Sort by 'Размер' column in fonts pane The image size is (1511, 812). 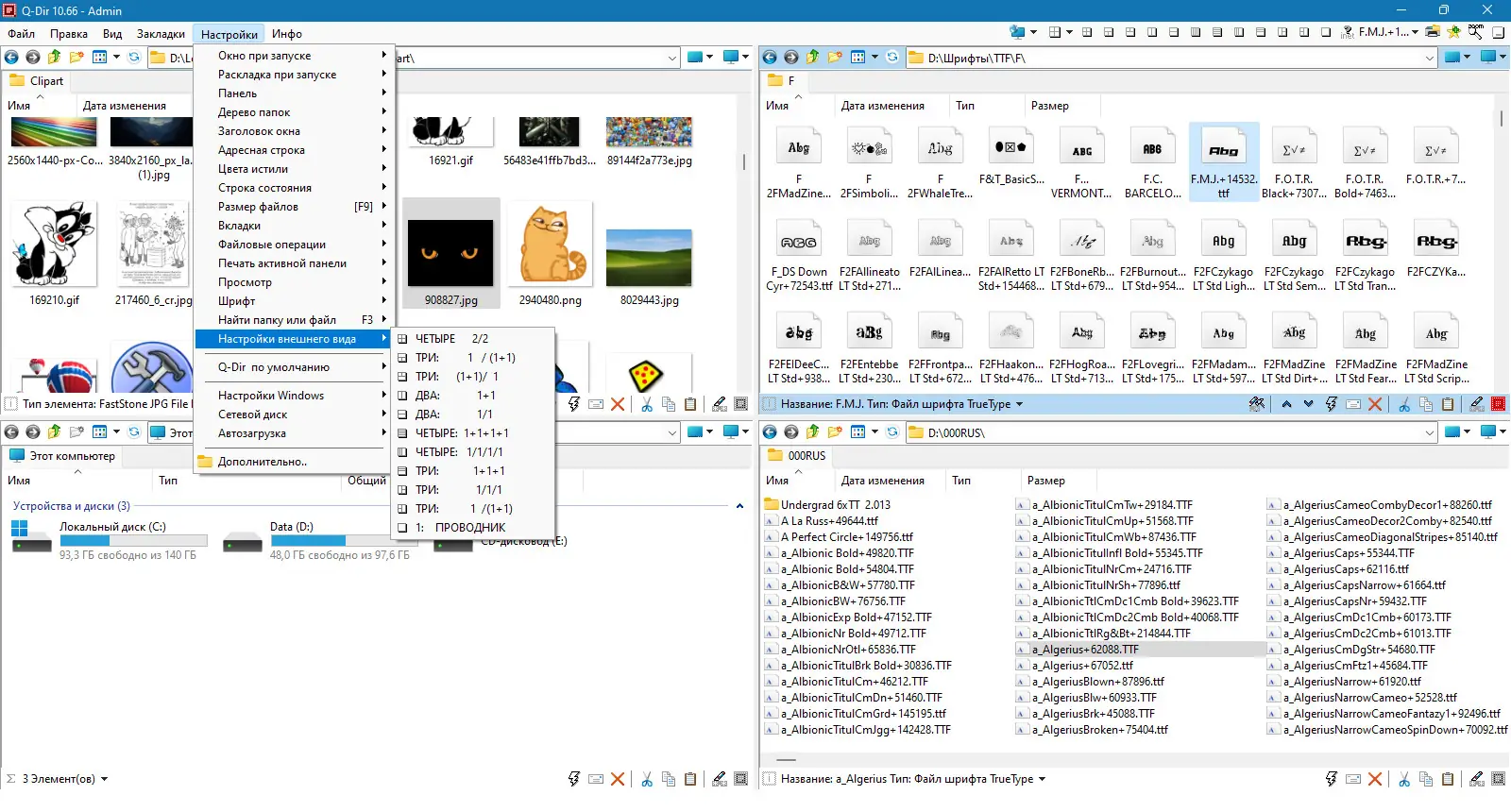point(1049,106)
